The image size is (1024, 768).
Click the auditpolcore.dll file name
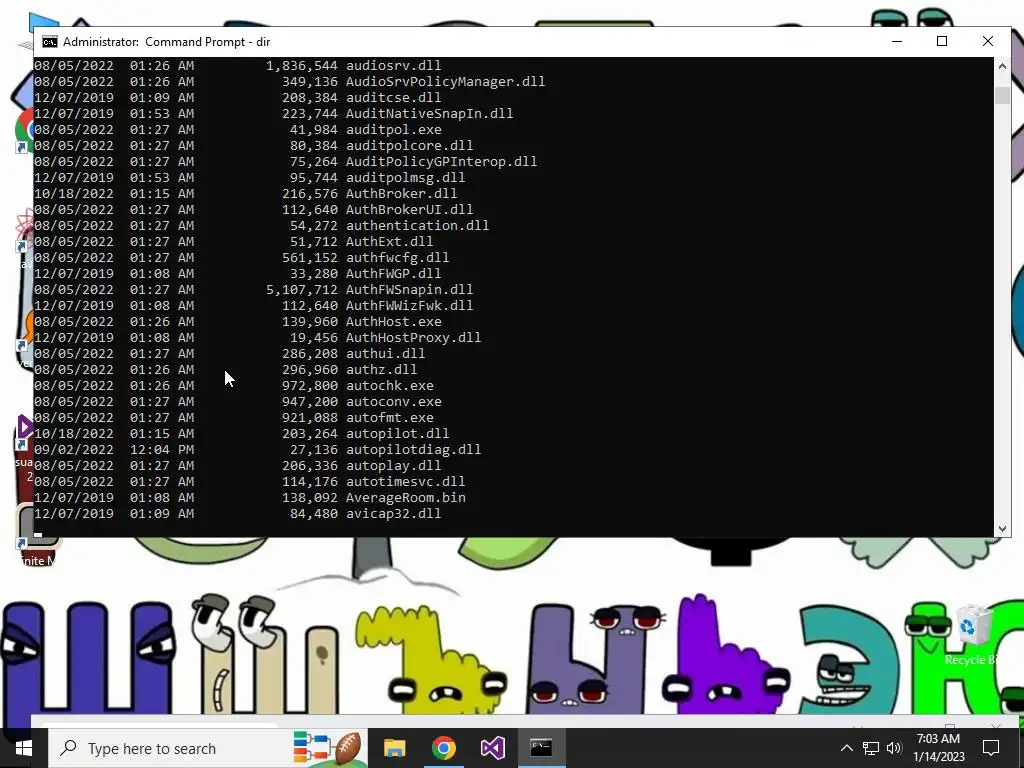(409, 146)
